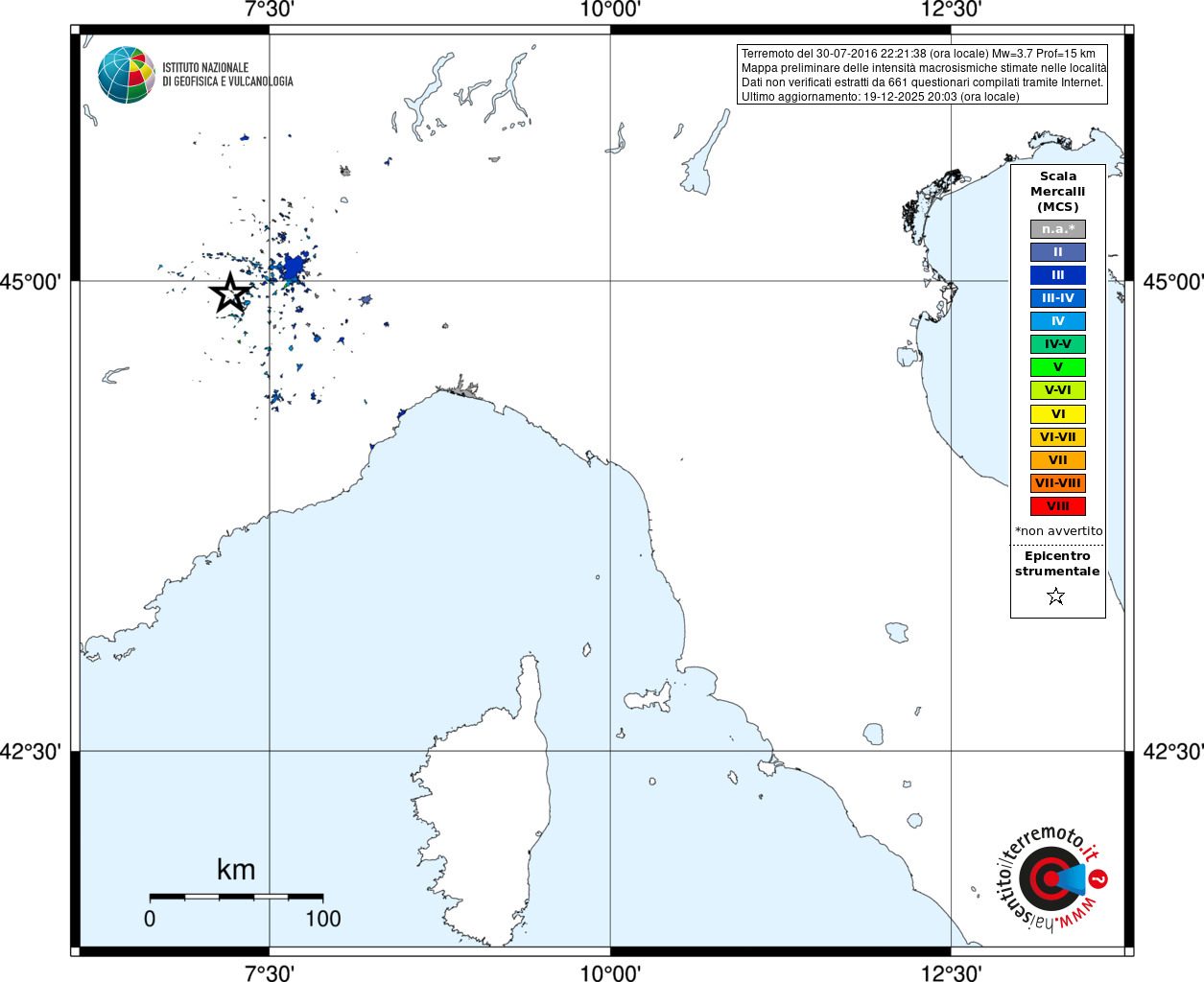
Task: Click the left 45°00' latitude label
Action: coord(31,282)
